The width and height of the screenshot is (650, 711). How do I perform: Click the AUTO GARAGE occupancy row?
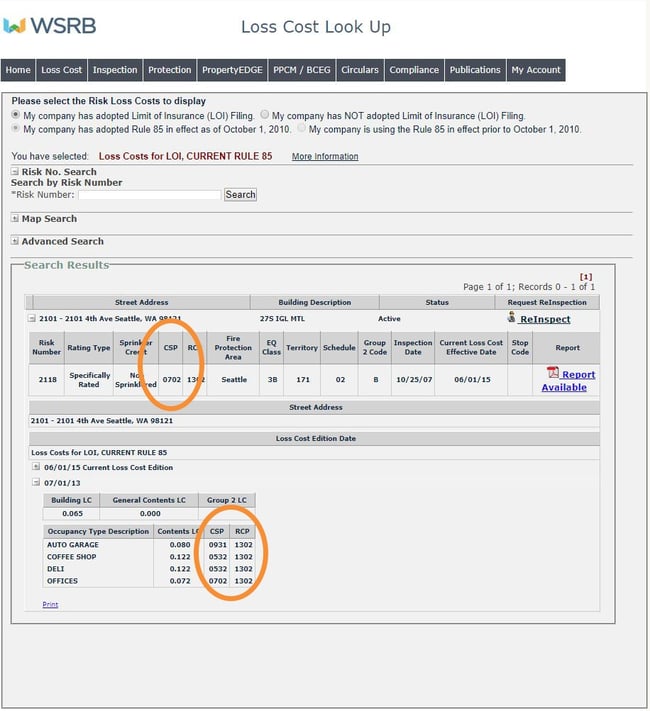pyautogui.click(x=149, y=545)
